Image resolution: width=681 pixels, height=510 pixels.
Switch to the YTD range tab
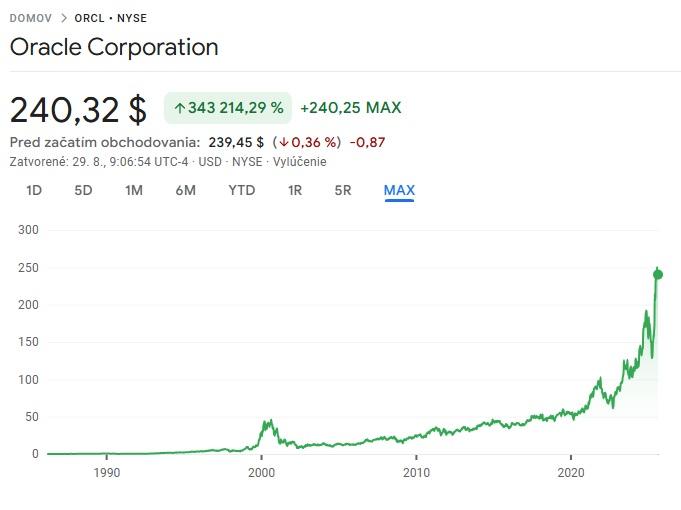[241, 190]
